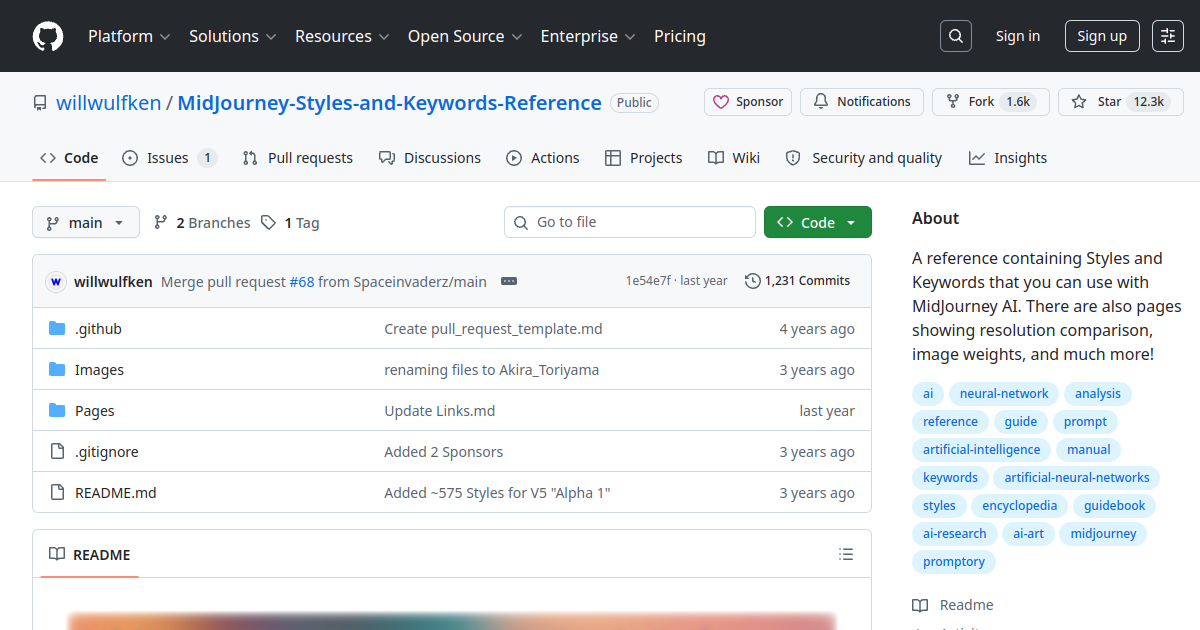Expand the Enterprise menu
The height and width of the screenshot is (630, 1200).
(588, 36)
